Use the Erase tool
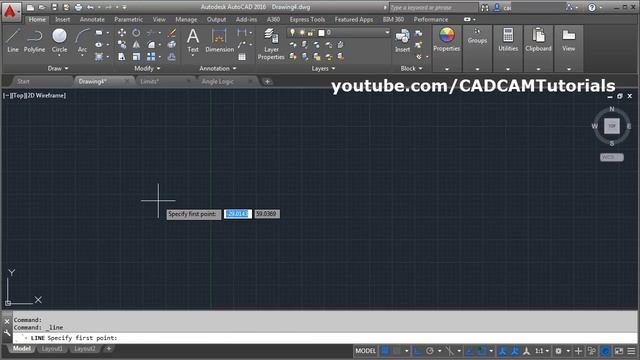This screenshot has height=360, width=640. pyautogui.click(x=172, y=33)
